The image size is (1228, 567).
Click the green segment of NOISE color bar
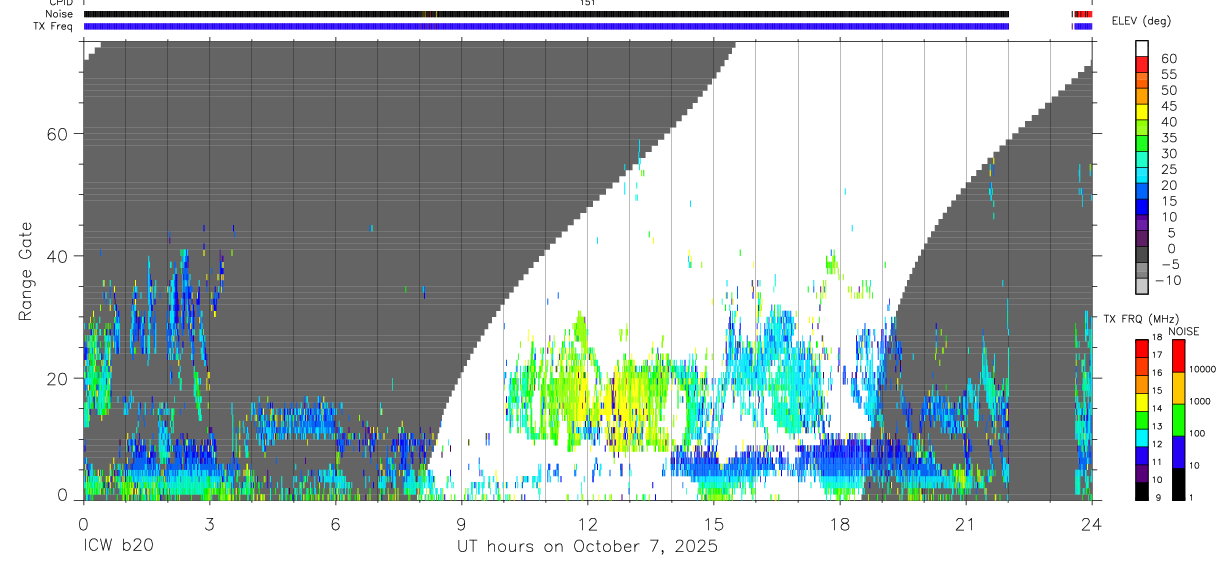[x=1177, y=420]
